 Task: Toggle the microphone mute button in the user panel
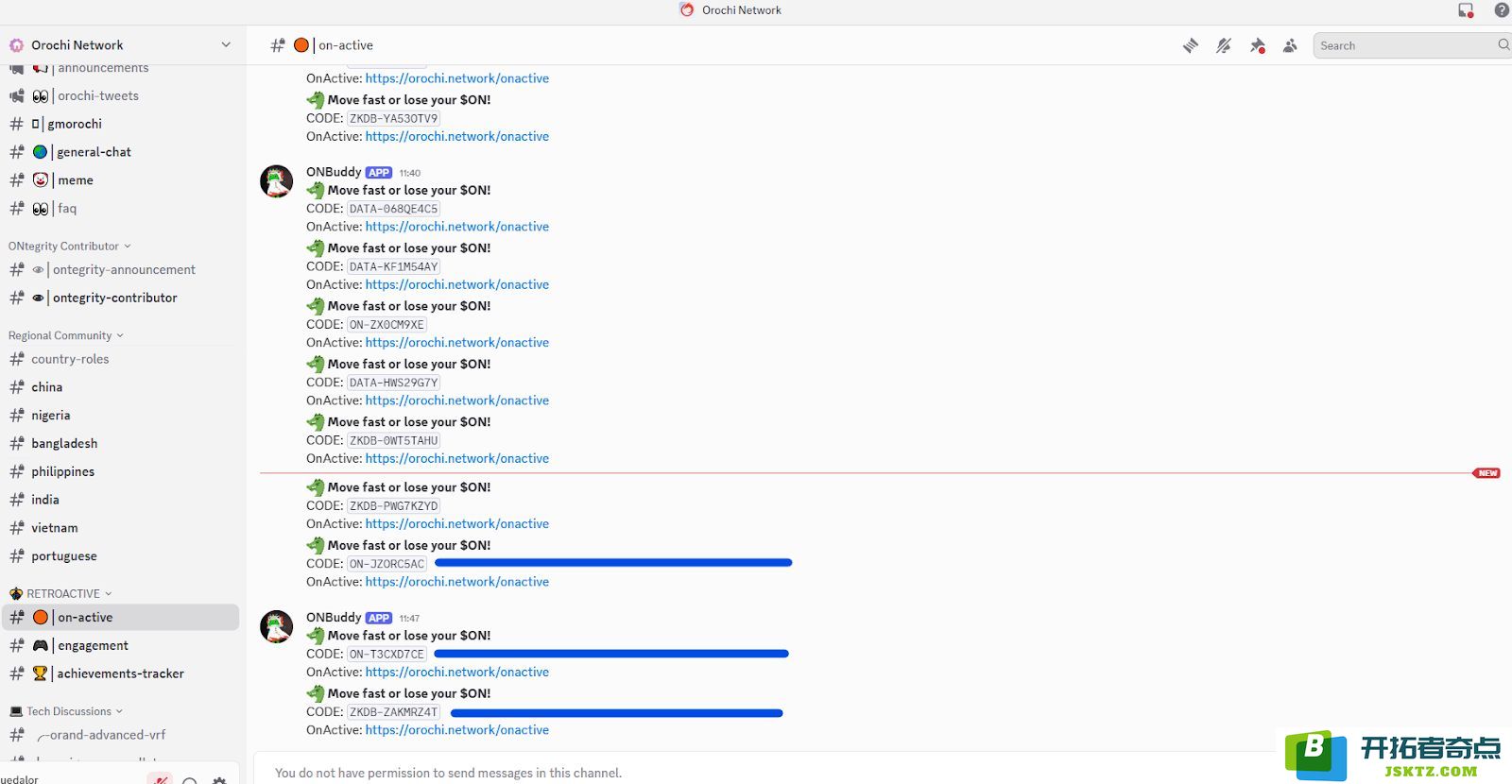coord(161,779)
